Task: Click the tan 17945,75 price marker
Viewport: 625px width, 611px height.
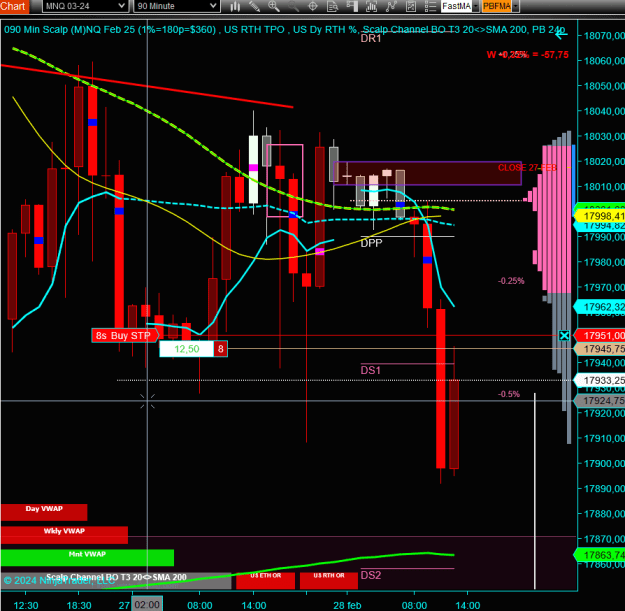Action: (x=600, y=349)
